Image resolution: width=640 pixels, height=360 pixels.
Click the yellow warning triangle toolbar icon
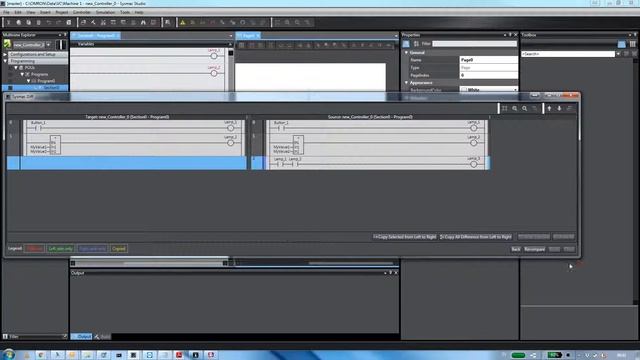click(182, 22)
